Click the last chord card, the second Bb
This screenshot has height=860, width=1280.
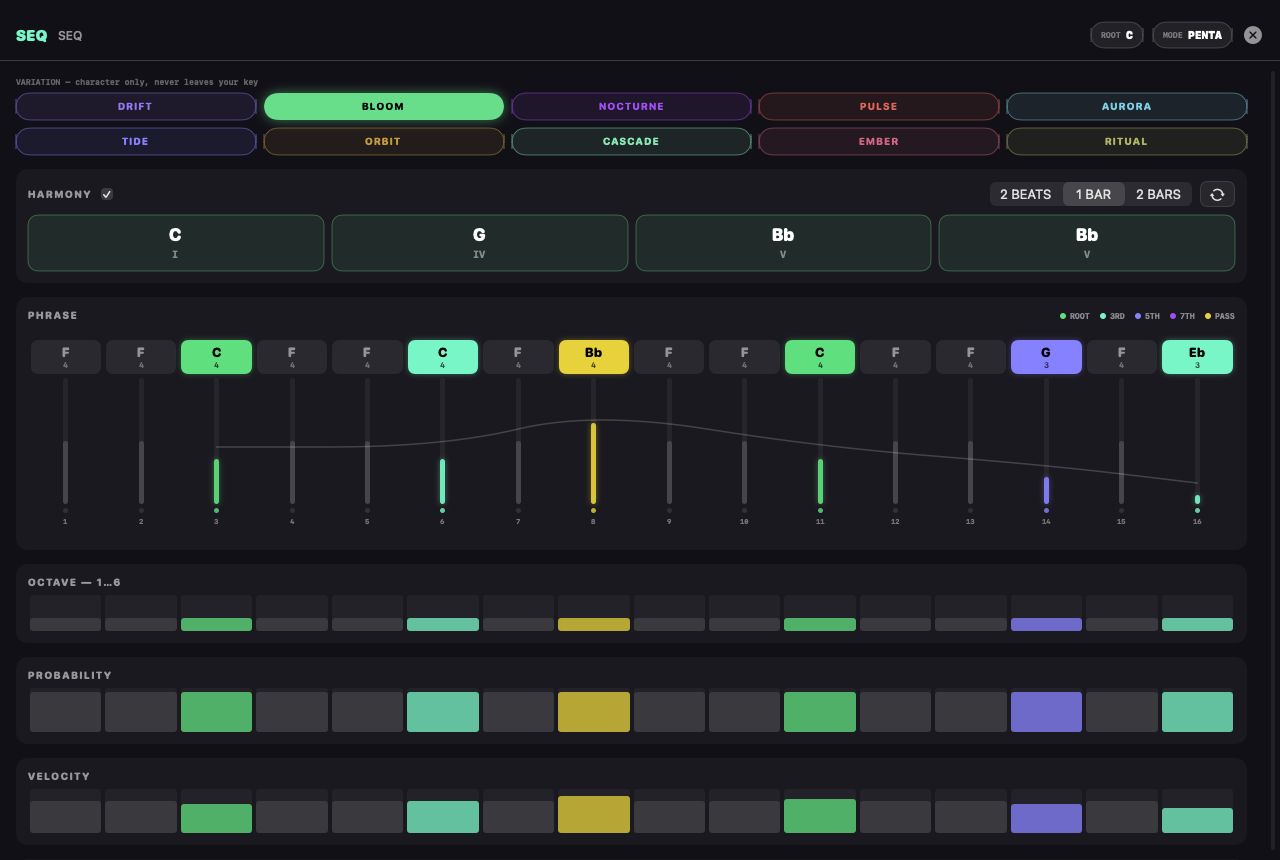point(1087,243)
